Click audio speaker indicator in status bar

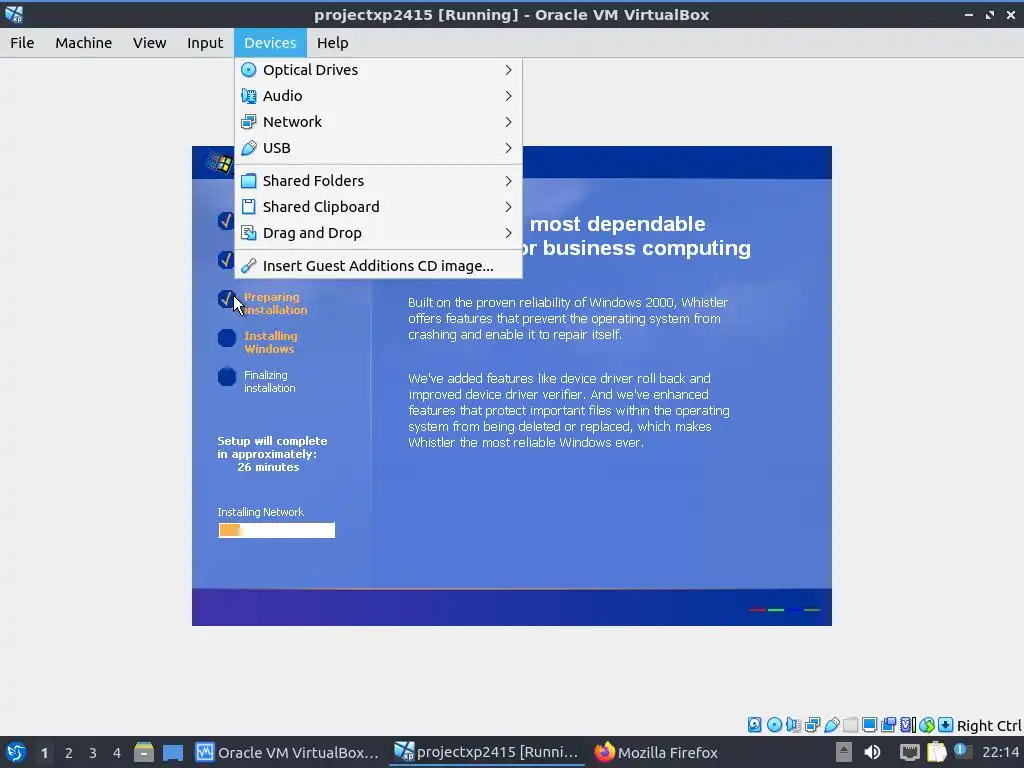(x=793, y=724)
